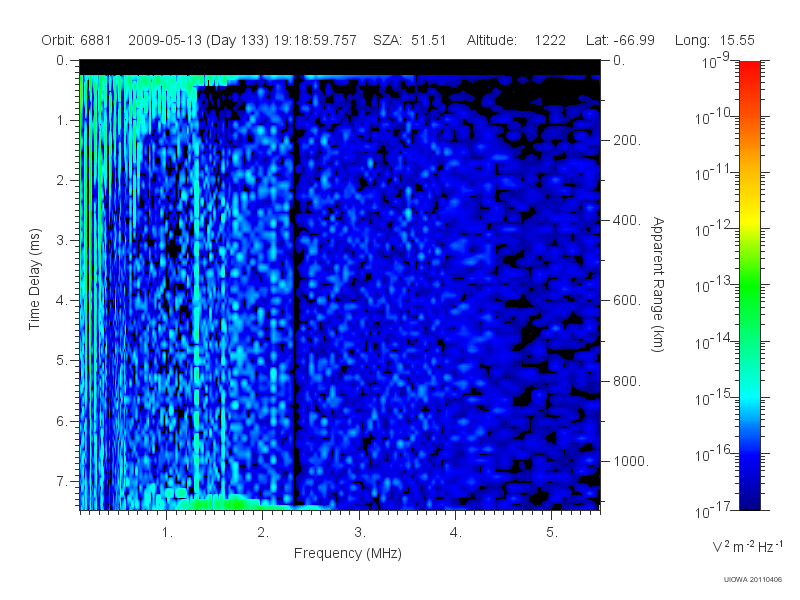Viewport: 800px width, 600px height.
Task: Click the 3. tick label on frequency axis
Action: pos(359,532)
